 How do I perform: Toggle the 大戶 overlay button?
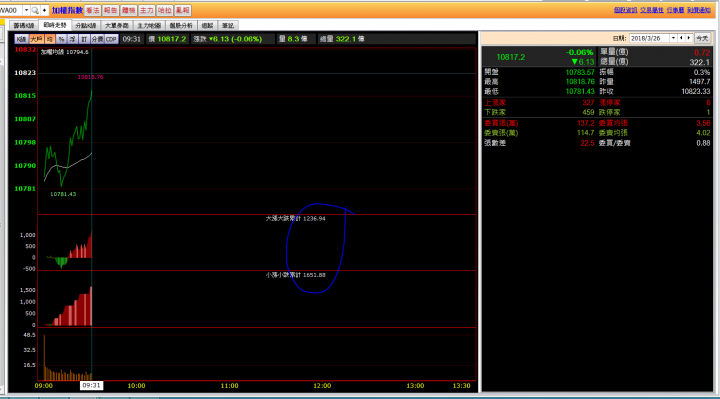(36, 39)
